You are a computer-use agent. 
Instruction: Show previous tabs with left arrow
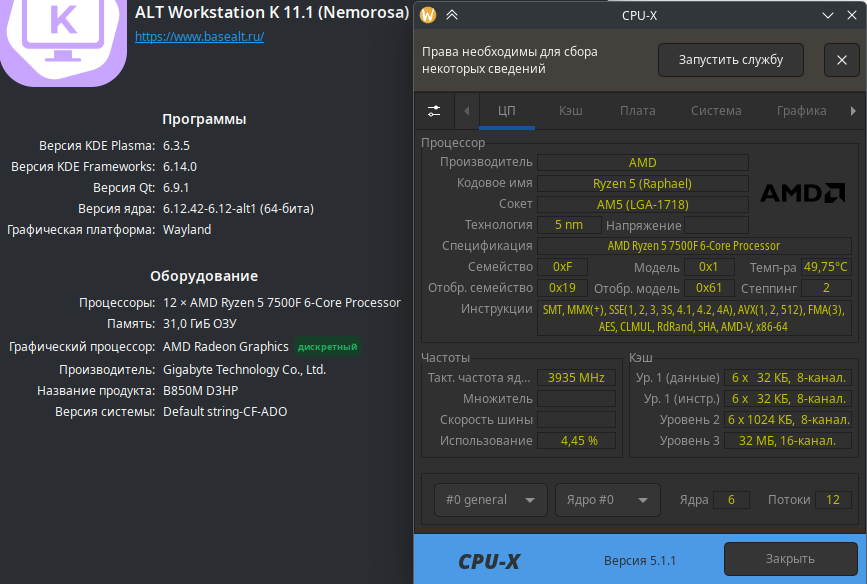click(x=467, y=111)
